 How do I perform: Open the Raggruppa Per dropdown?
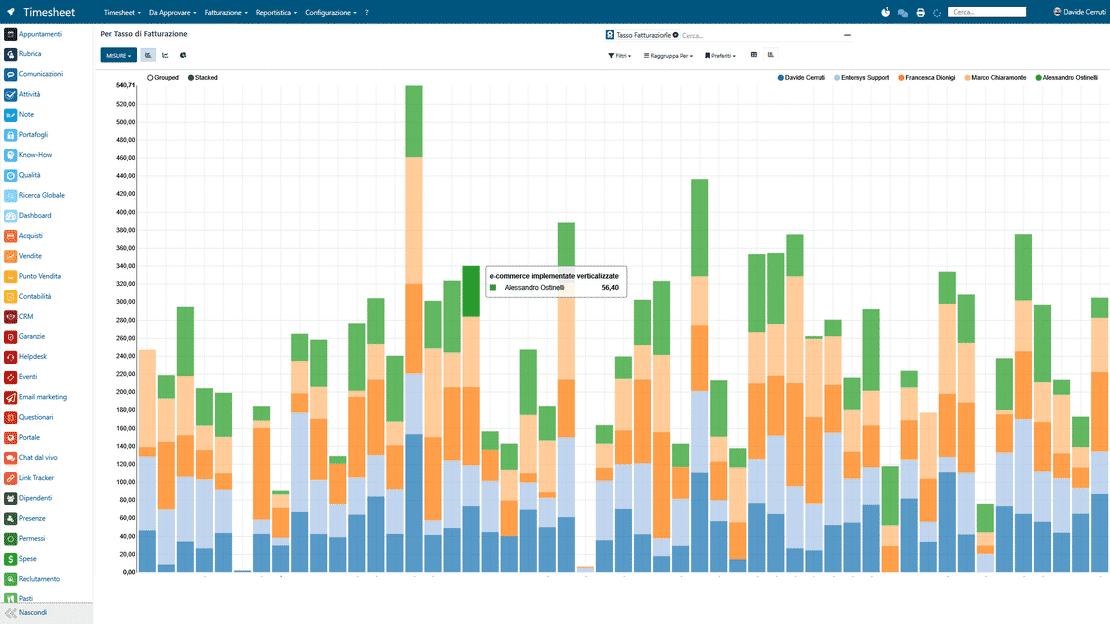pos(668,56)
